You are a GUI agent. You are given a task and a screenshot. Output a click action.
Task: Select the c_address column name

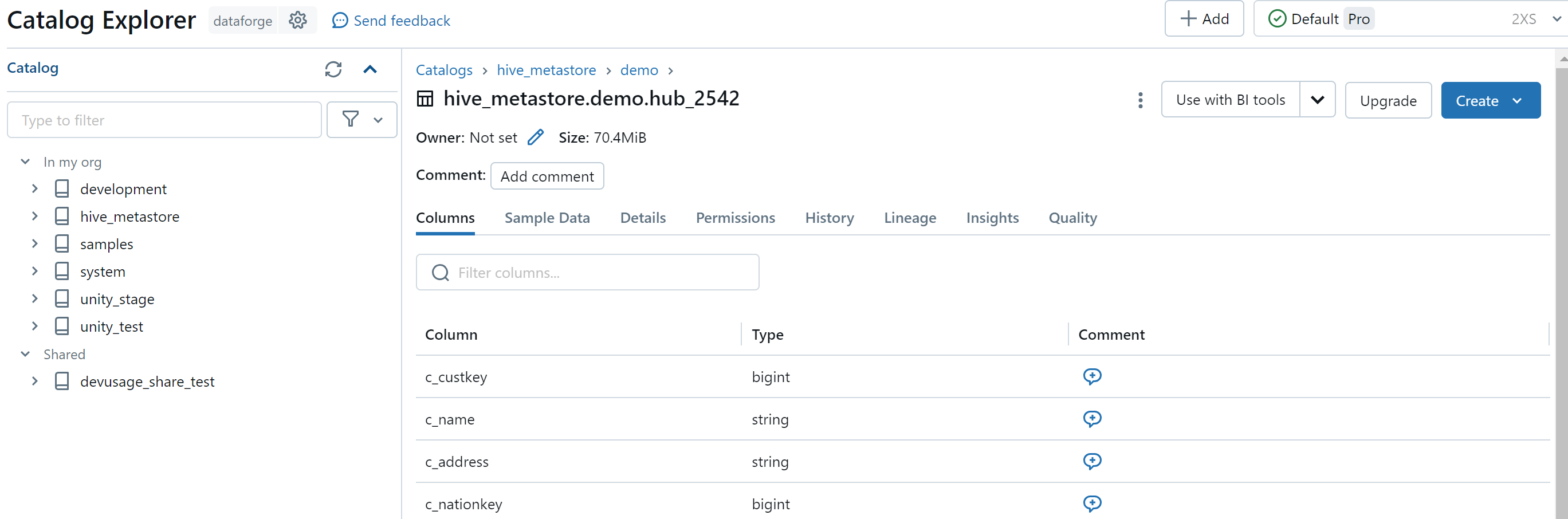[457, 462]
